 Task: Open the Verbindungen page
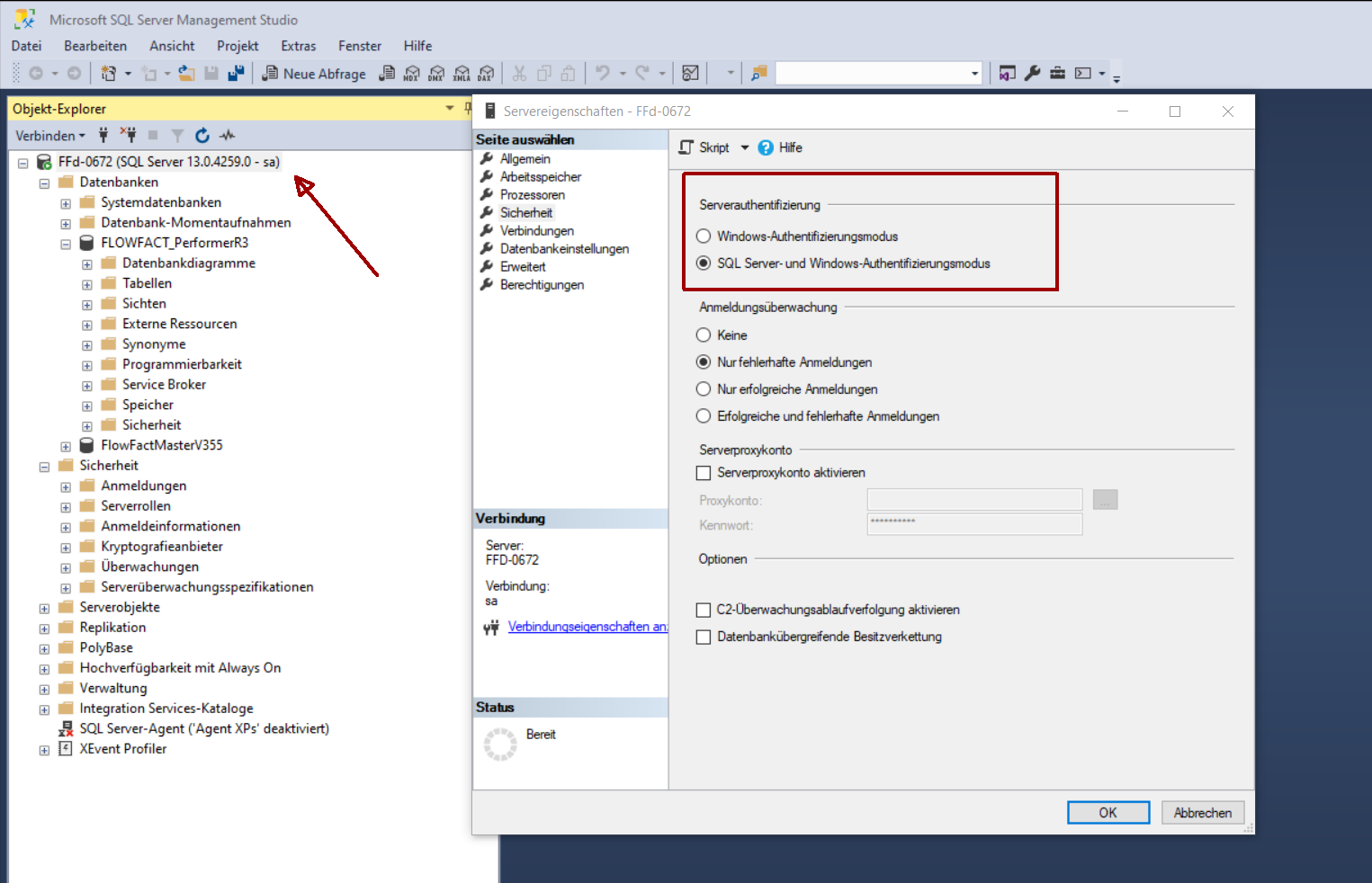click(x=537, y=231)
